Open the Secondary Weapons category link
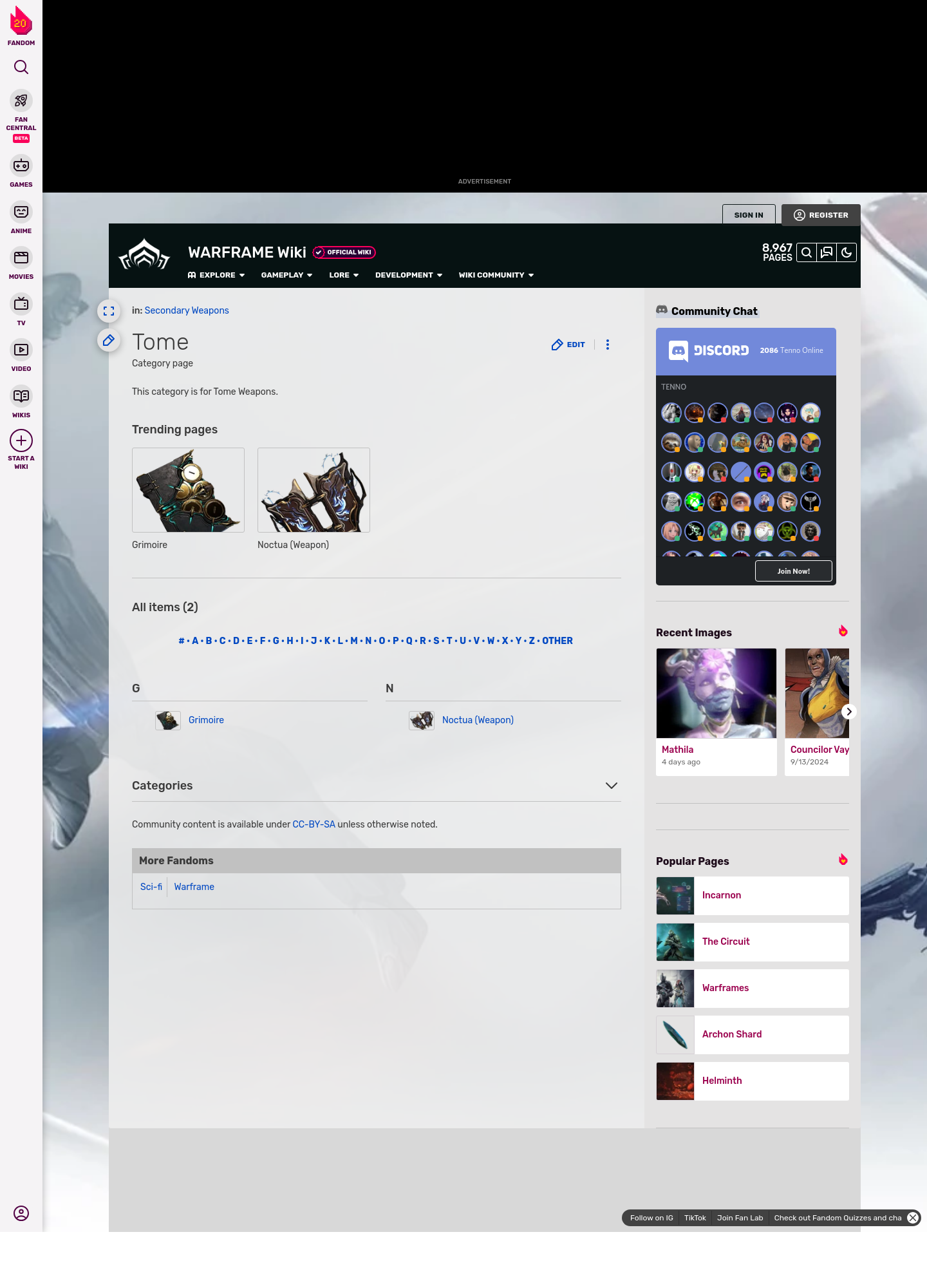This screenshot has height=1288, width=927. (187, 310)
